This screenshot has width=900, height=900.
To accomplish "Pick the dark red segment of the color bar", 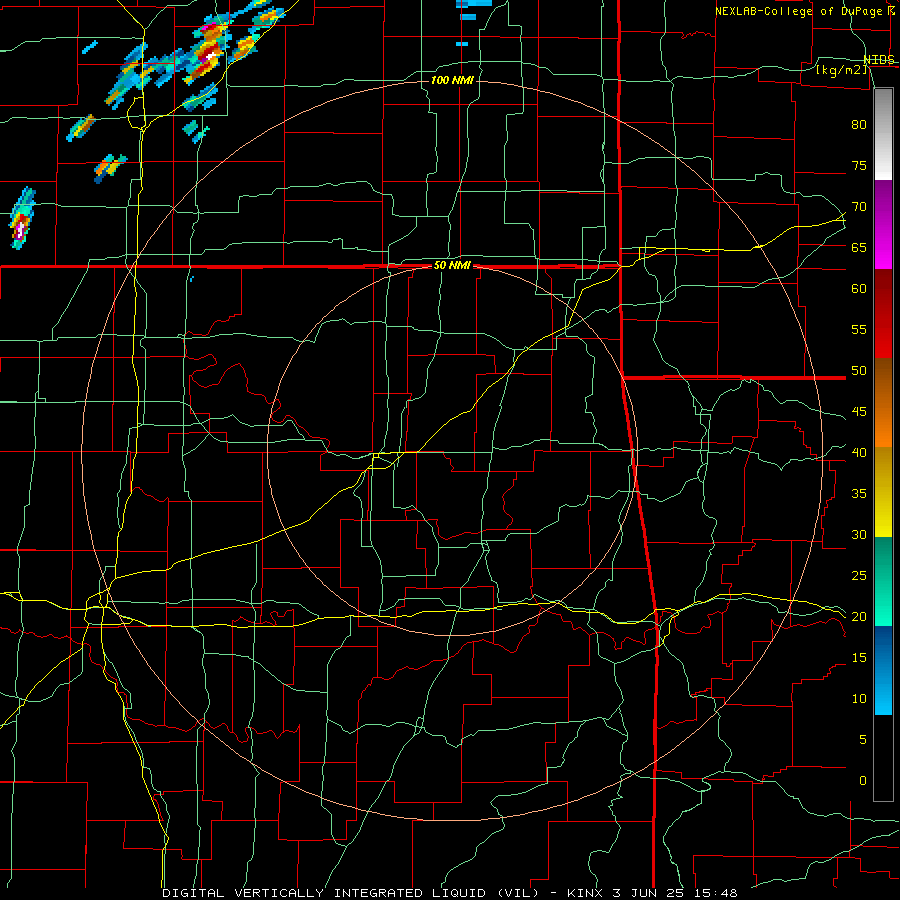I will 883,313.
